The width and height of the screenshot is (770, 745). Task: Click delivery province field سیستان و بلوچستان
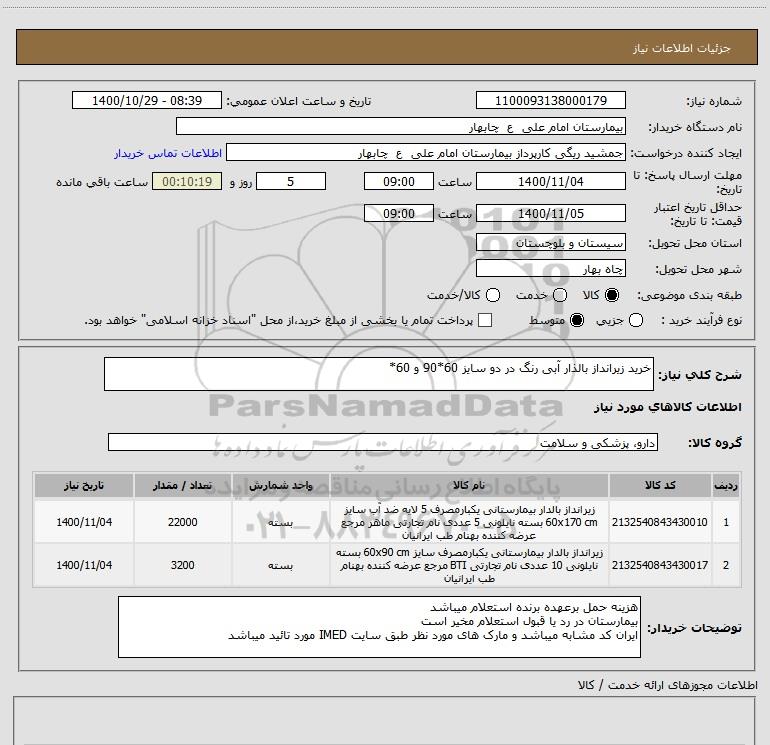pos(550,243)
